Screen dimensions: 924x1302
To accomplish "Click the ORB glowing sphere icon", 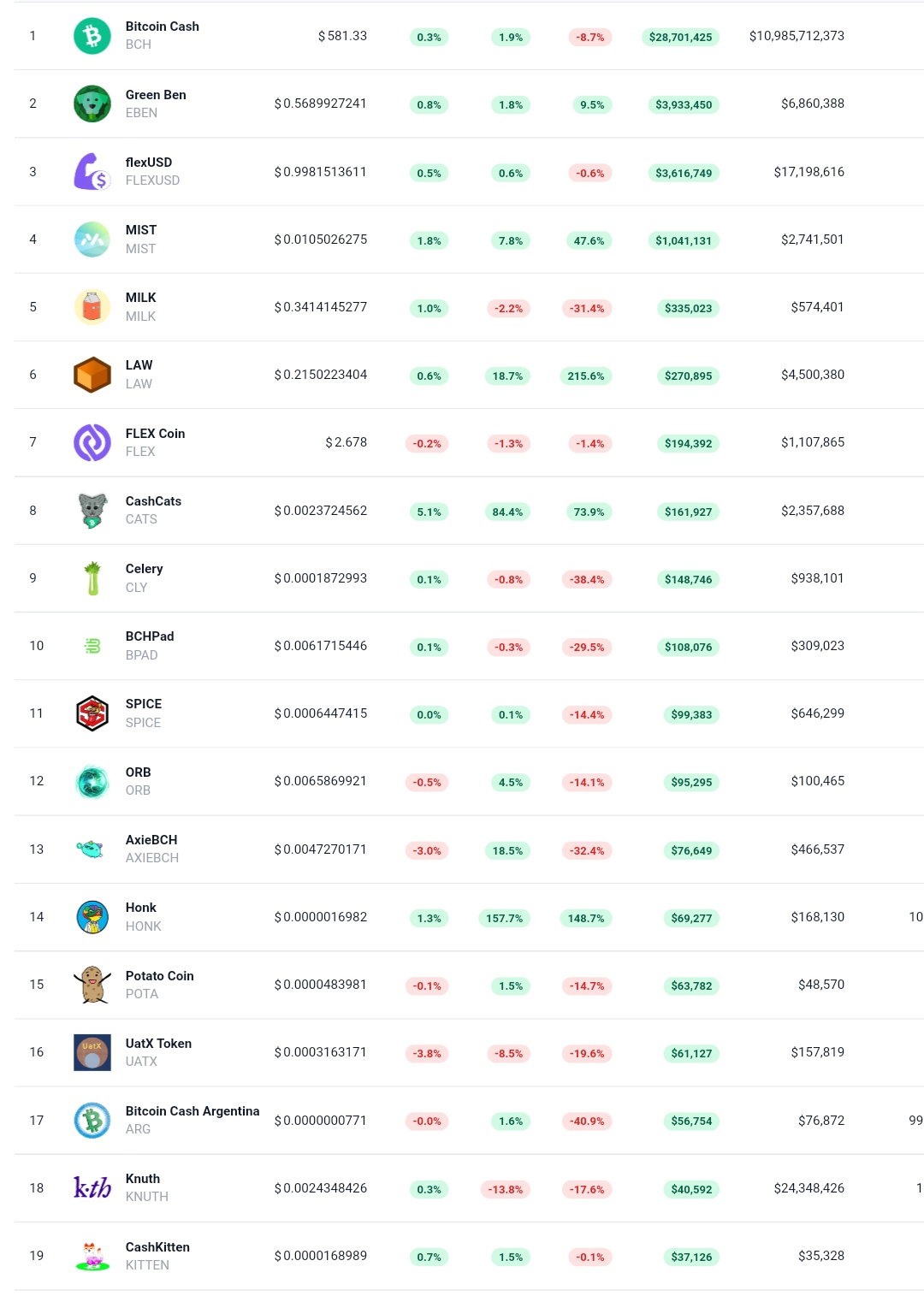I will pyautogui.click(x=92, y=781).
